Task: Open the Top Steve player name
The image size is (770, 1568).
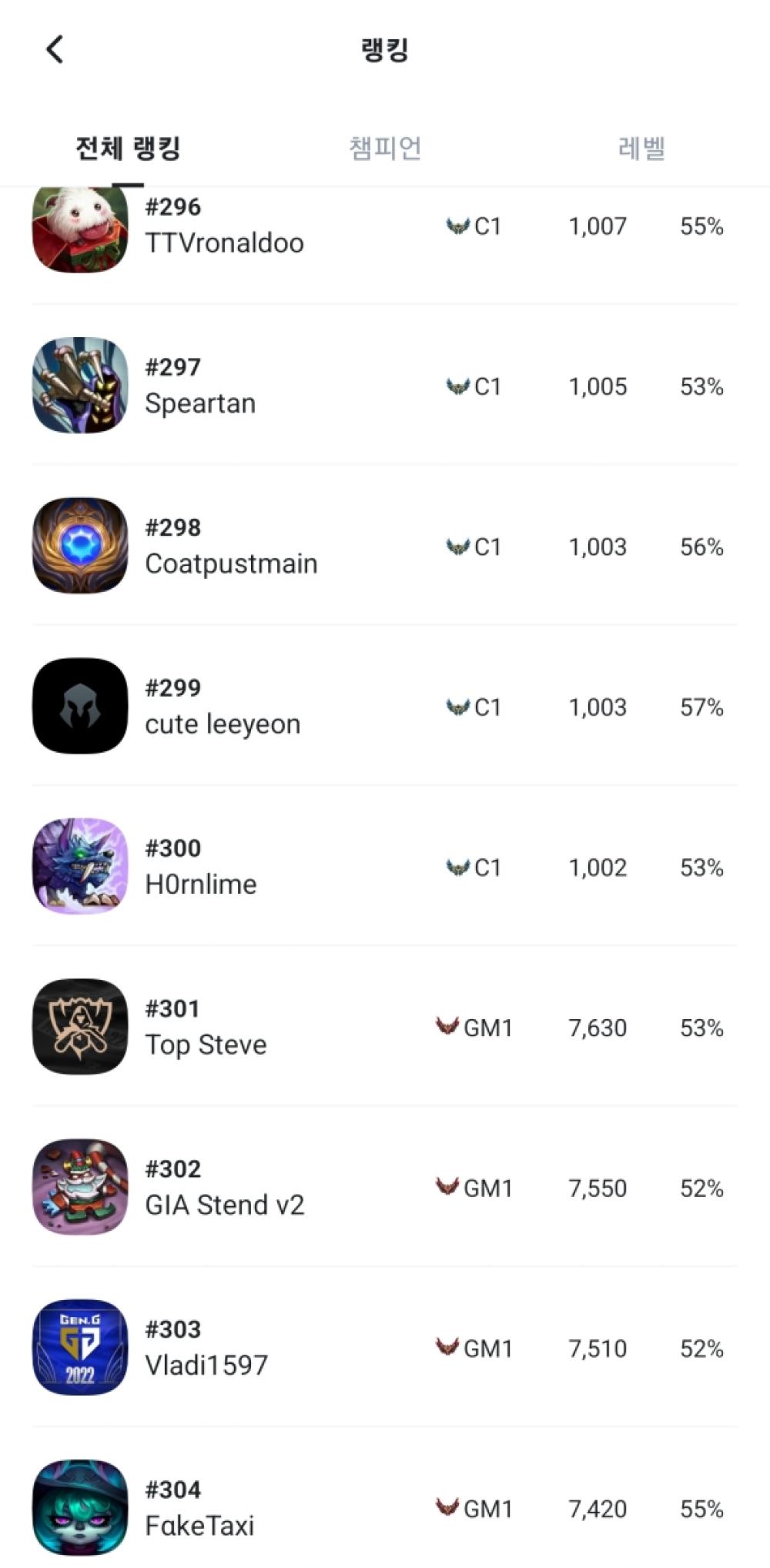Action: point(206,1045)
